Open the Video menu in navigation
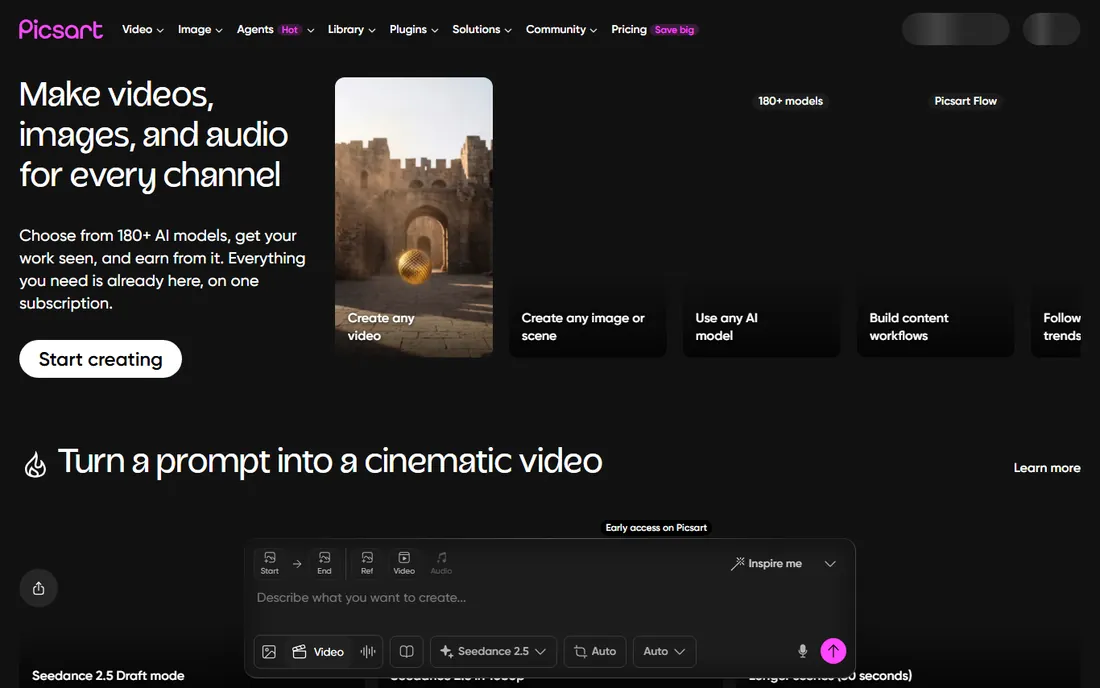 click(x=142, y=29)
